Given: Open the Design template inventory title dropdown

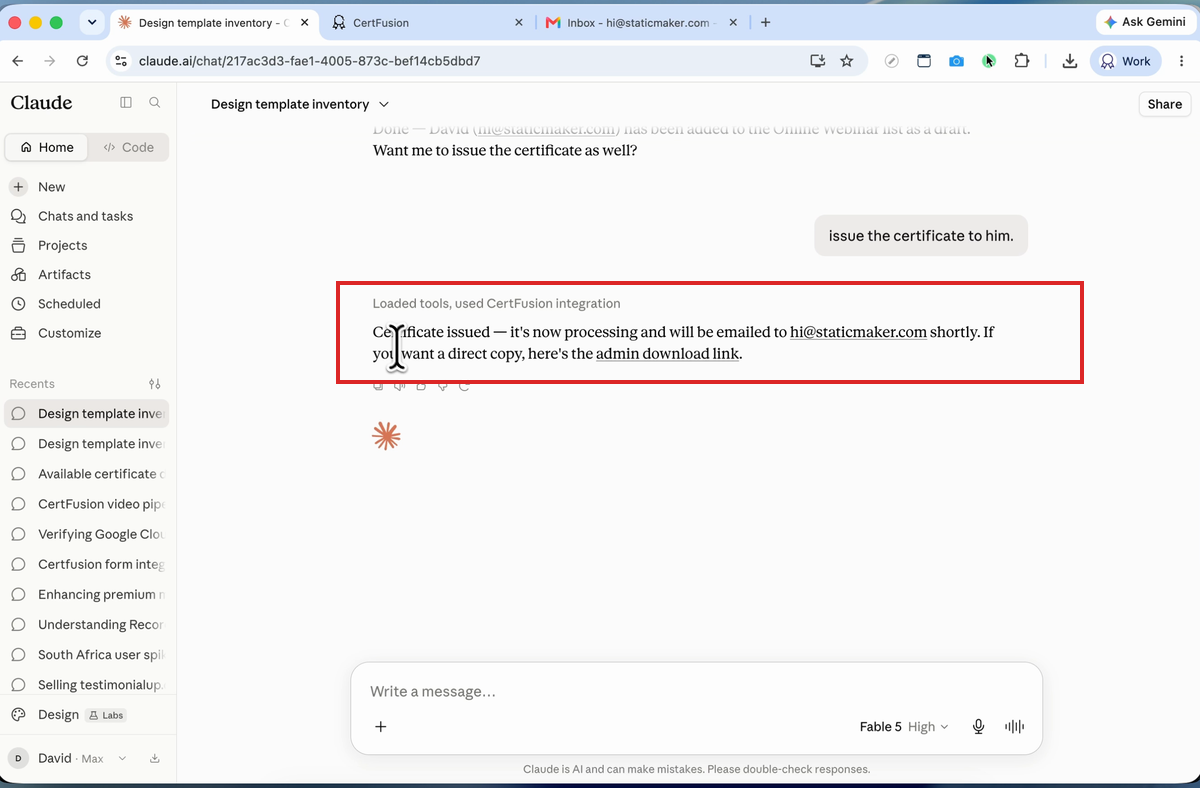Looking at the screenshot, I should [x=300, y=104].
